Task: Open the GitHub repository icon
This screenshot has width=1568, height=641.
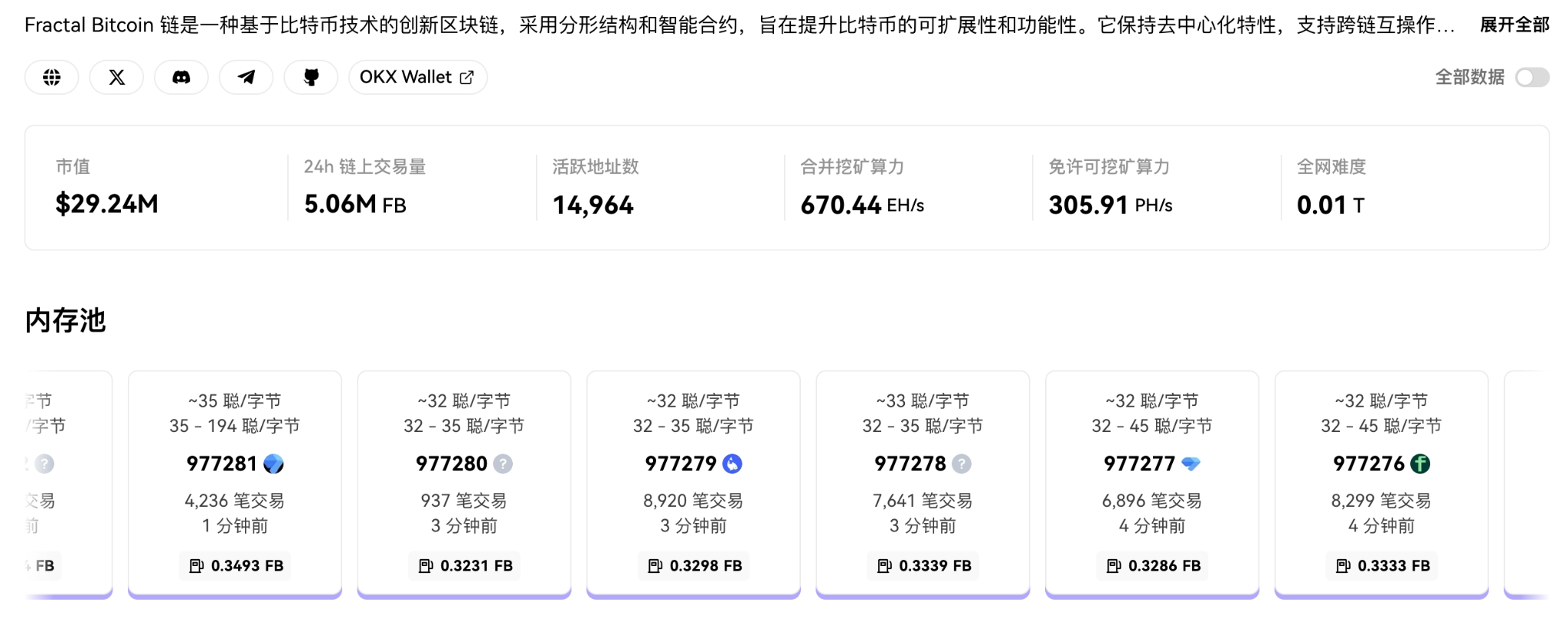Action: click(311, 77)
